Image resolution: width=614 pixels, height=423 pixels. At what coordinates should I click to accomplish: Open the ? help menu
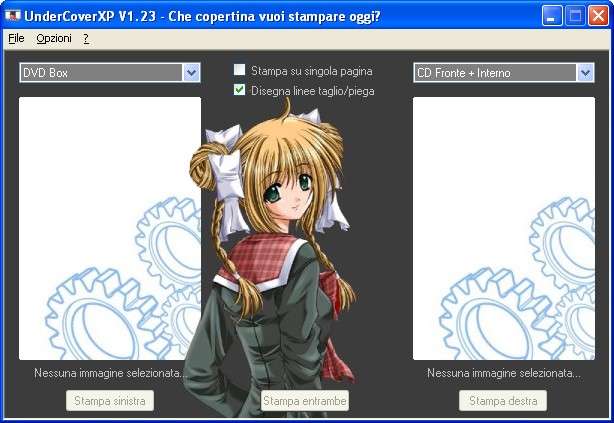[86, 38]
